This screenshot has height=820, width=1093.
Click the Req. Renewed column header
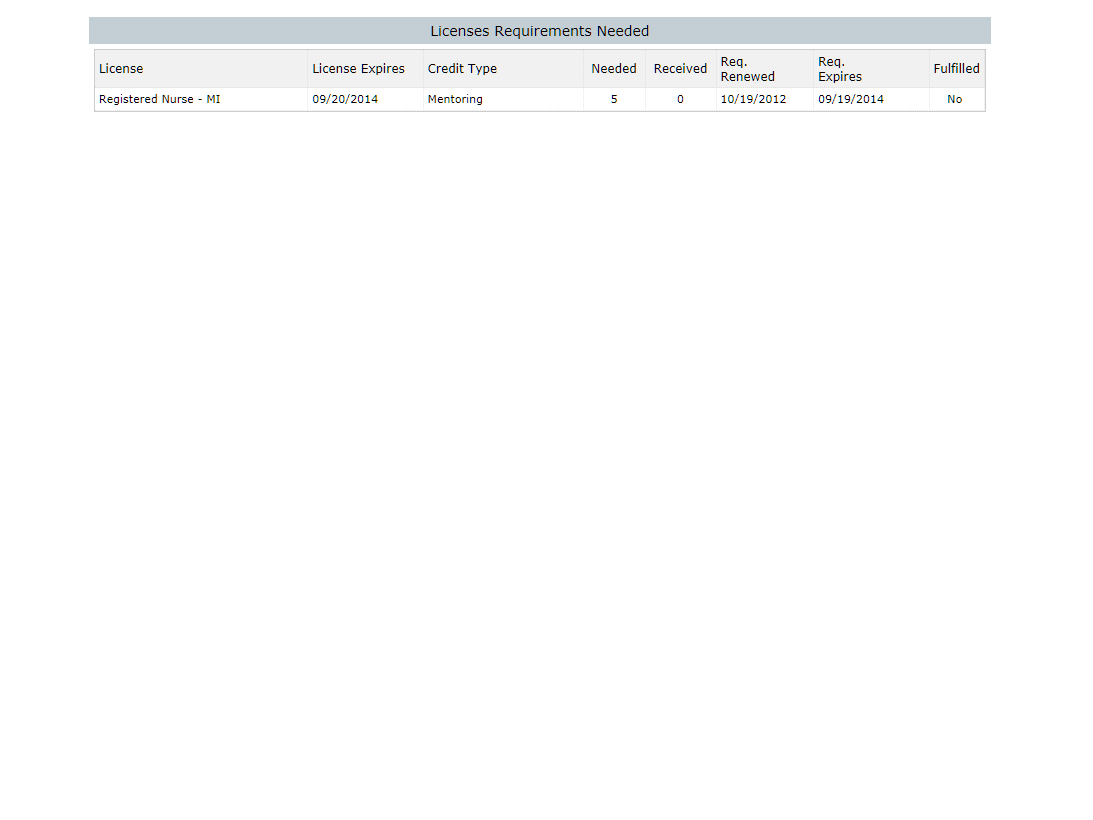tap(747, 69)
